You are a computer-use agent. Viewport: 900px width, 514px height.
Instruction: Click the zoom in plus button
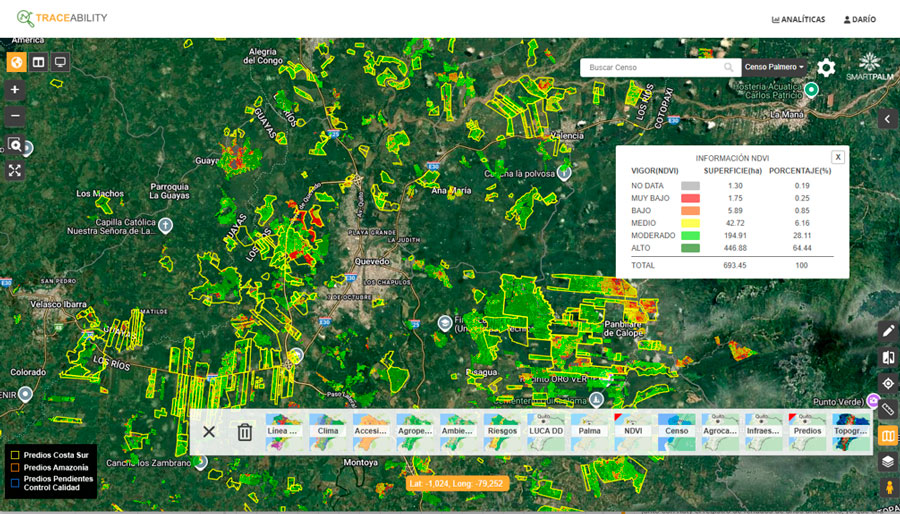tap(15, 89)
